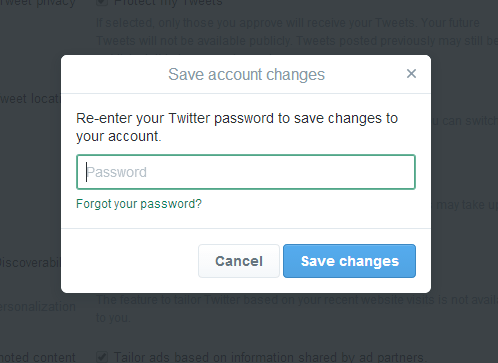
Task: Click the Protect my Tweets label text
Action: (x=168, y=3)
